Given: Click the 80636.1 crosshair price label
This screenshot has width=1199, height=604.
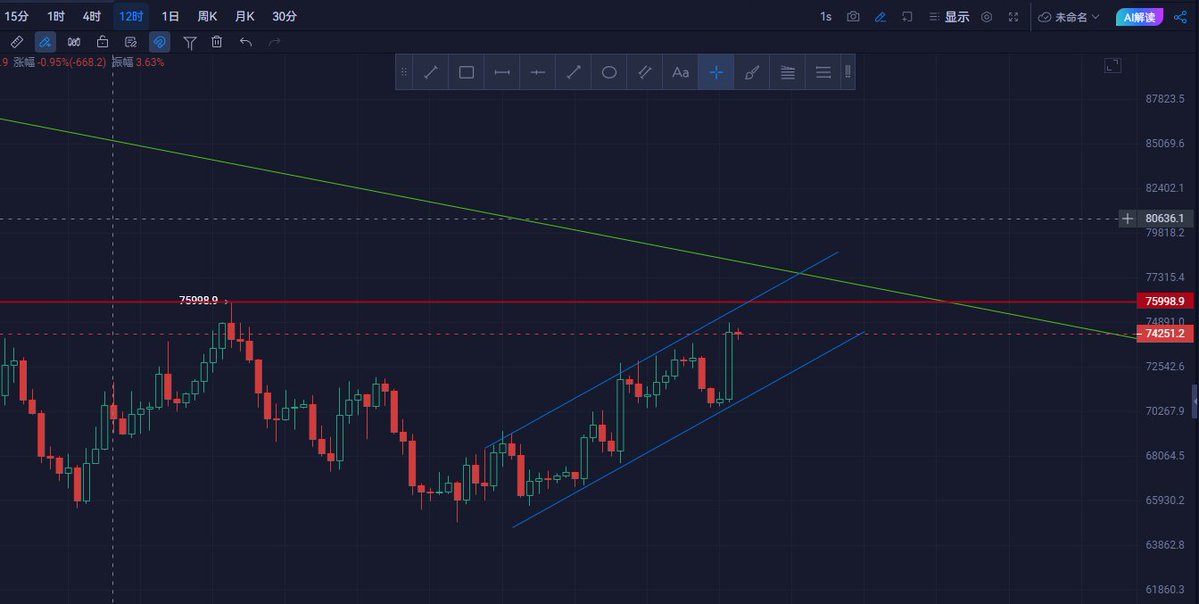Looking at the screenshot, I should click(x=1165, y=219).
